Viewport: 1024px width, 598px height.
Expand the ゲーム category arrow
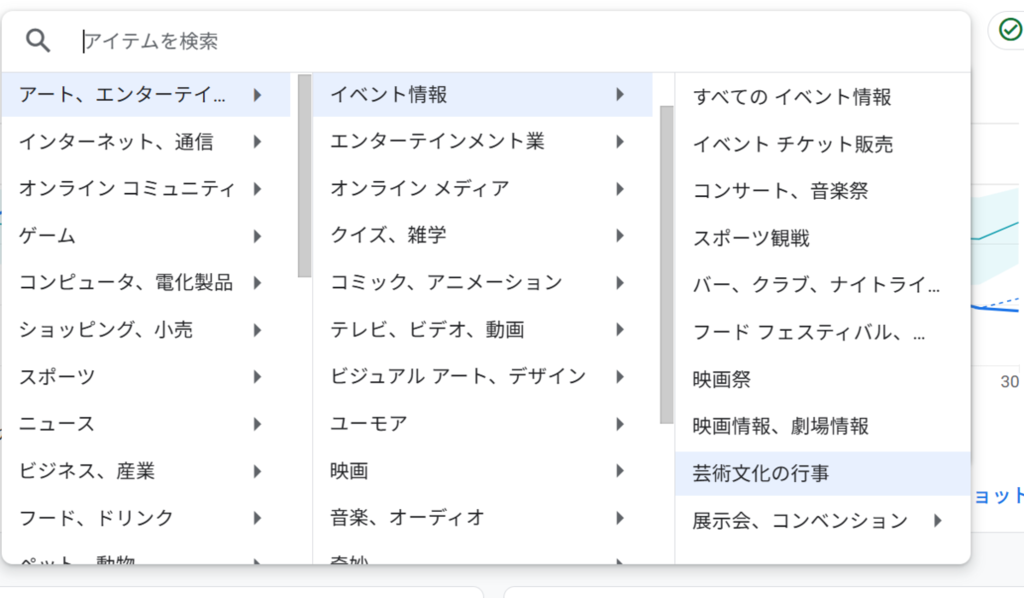click(257, 236)
